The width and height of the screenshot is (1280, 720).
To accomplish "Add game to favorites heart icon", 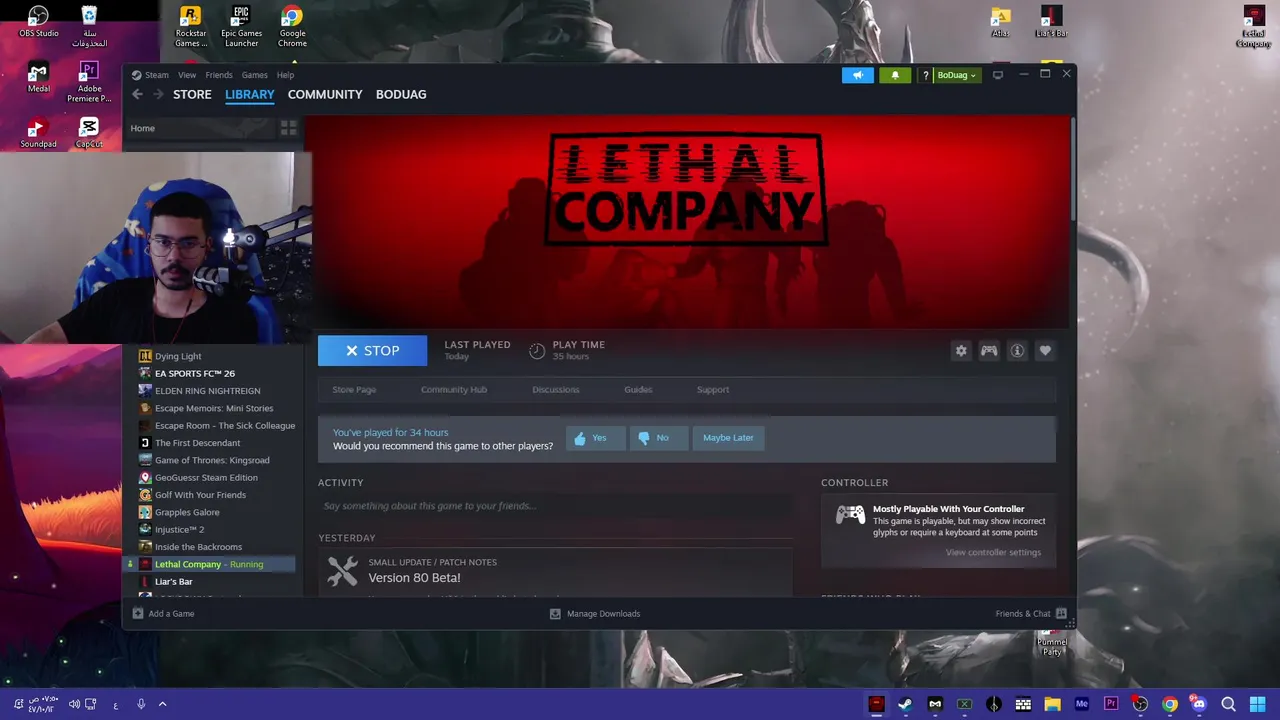I will tap(1045, 351).
